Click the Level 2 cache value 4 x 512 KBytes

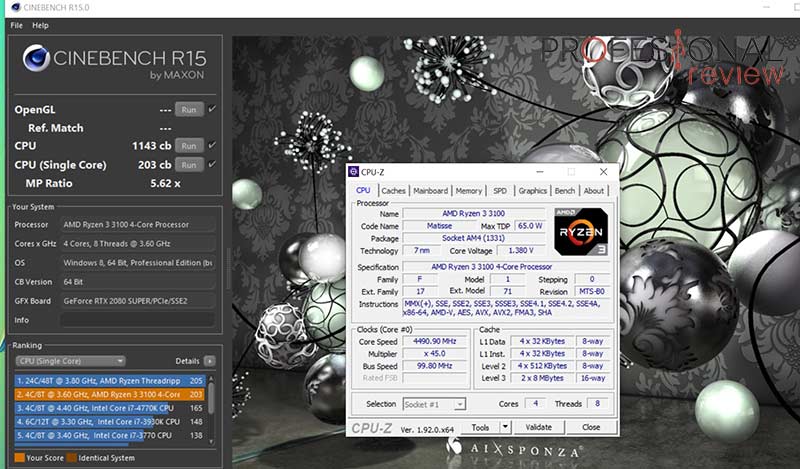click(x=542, y=366)
